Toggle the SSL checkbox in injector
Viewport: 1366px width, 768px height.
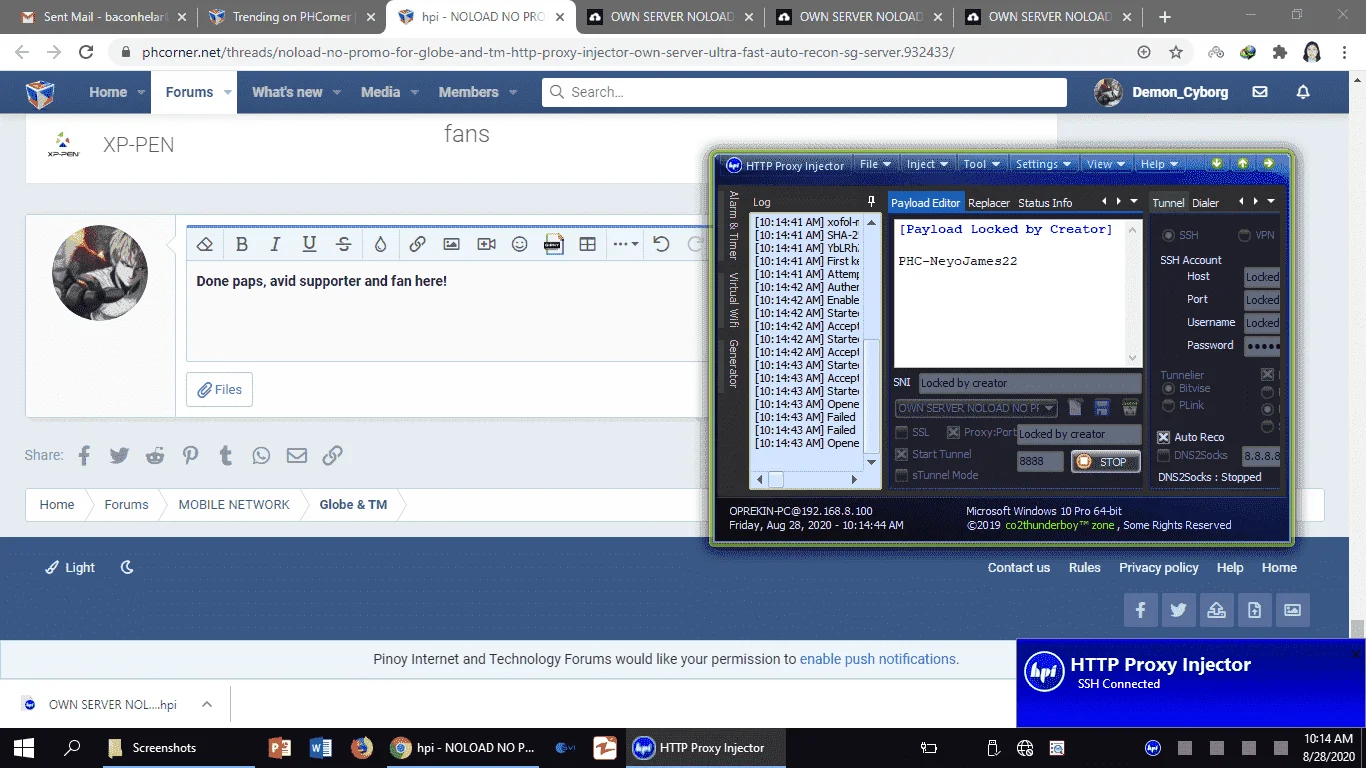point(902,433)
